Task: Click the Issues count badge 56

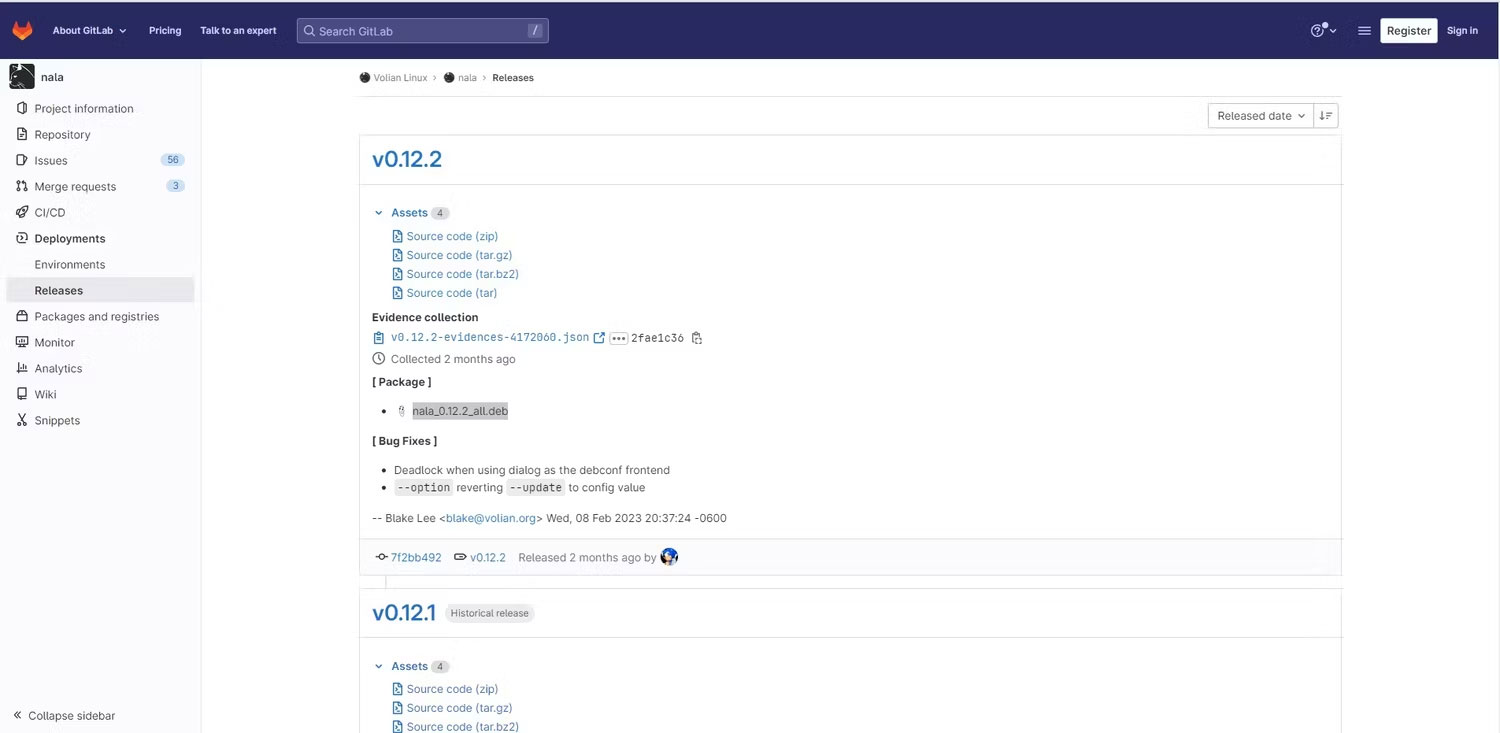Action: click(173, 160)
